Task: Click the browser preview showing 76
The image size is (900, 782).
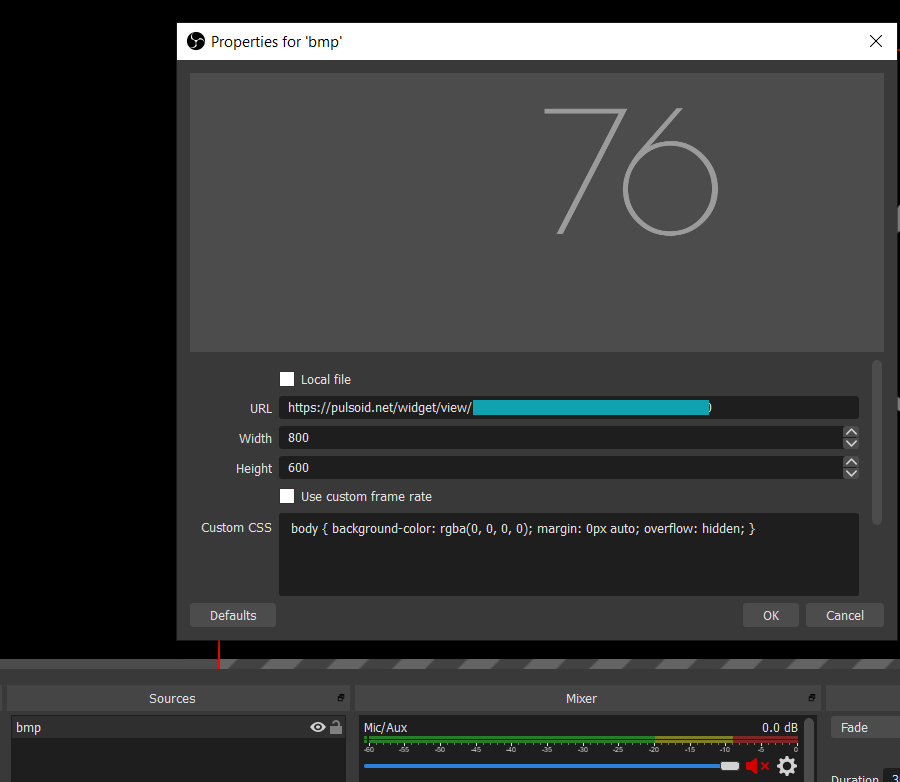Action: (537, 212)
